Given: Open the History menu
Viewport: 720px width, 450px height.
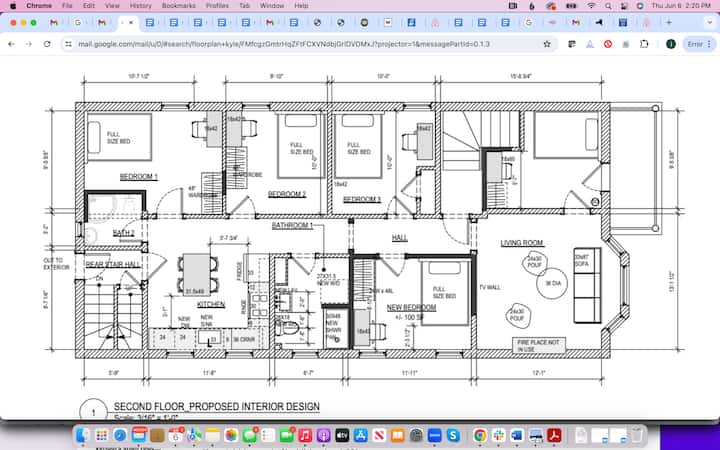Looking at the screenshot, I should 141,6.
